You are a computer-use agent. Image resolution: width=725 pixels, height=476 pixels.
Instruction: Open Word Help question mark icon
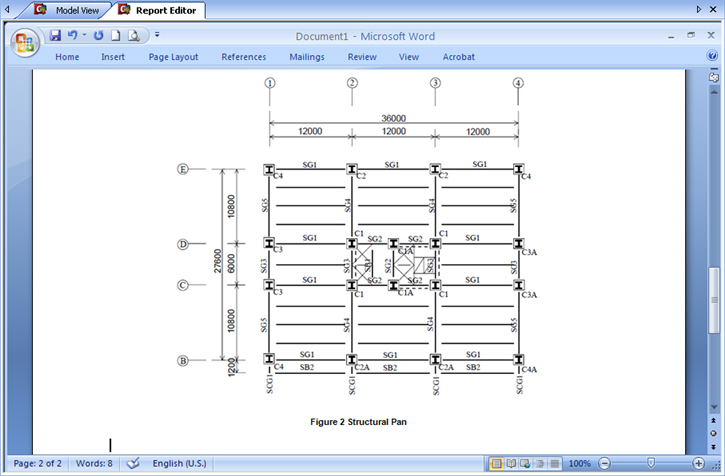712,57
